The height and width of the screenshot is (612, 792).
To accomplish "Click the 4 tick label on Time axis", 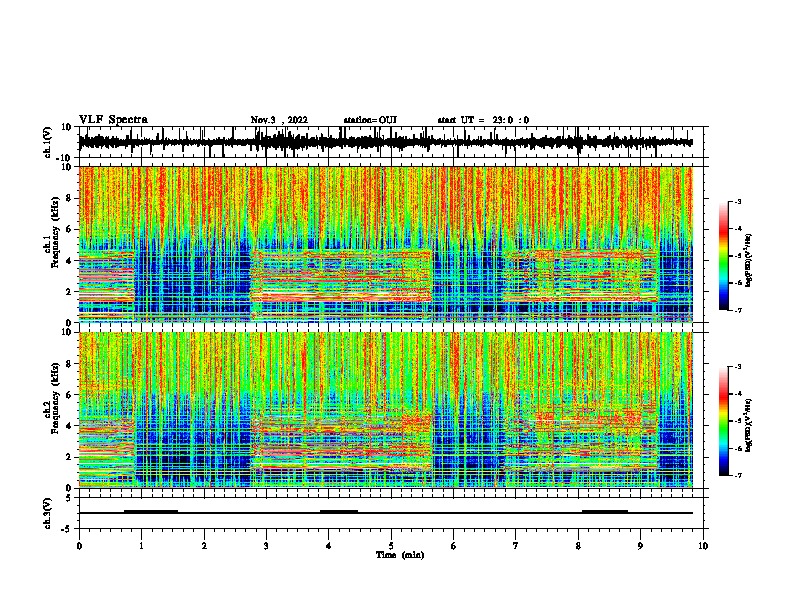I will (329, 546).
